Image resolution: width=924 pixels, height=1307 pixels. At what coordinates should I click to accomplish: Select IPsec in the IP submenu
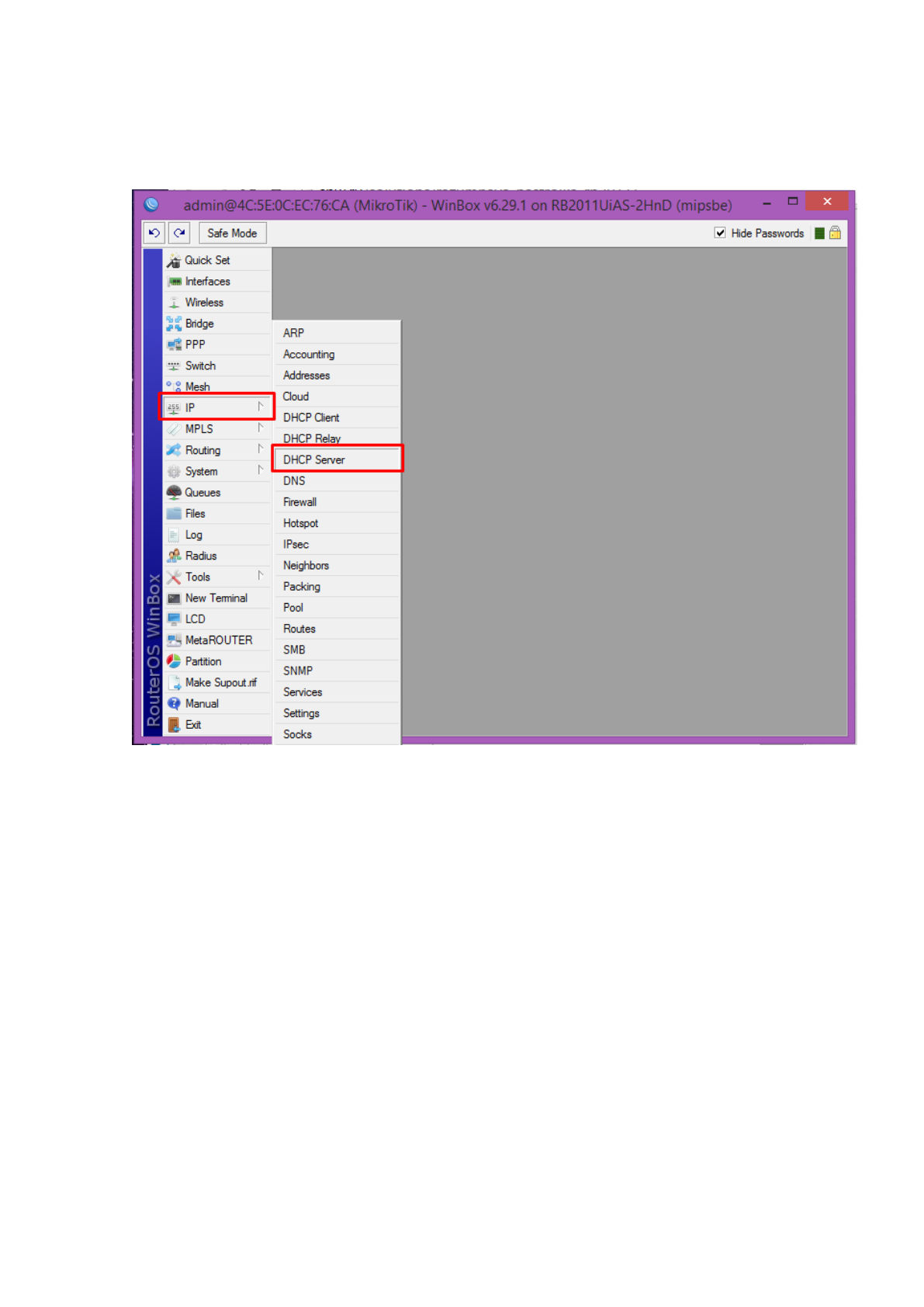coord(337,544)
